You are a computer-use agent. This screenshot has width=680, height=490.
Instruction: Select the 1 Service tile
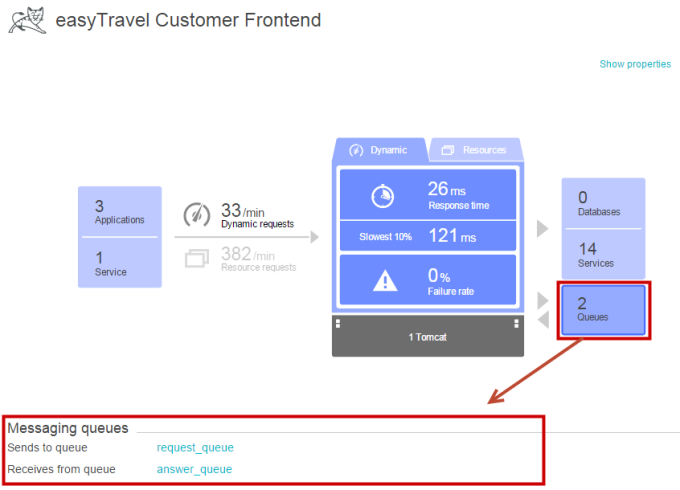[120, 263]
